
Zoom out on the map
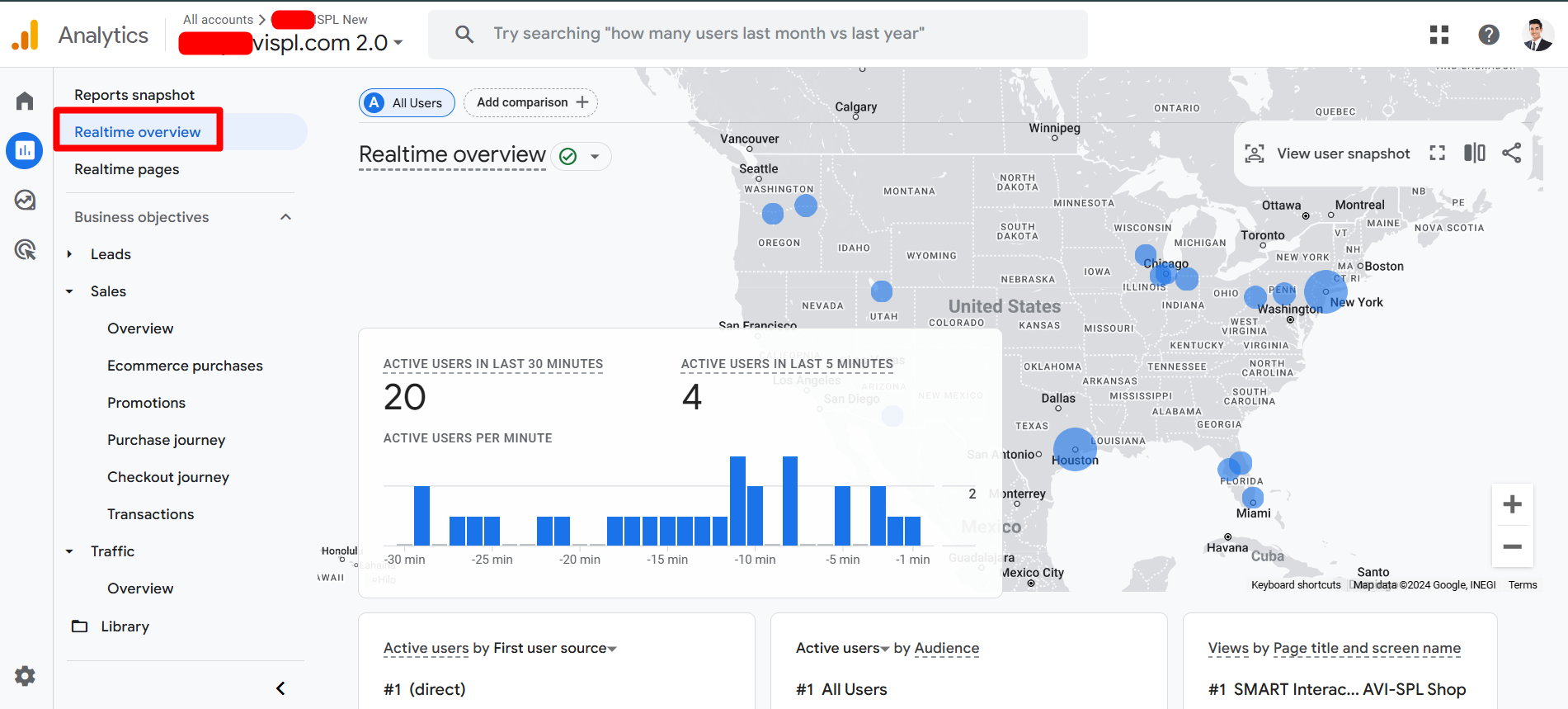tap(1512, 546)
